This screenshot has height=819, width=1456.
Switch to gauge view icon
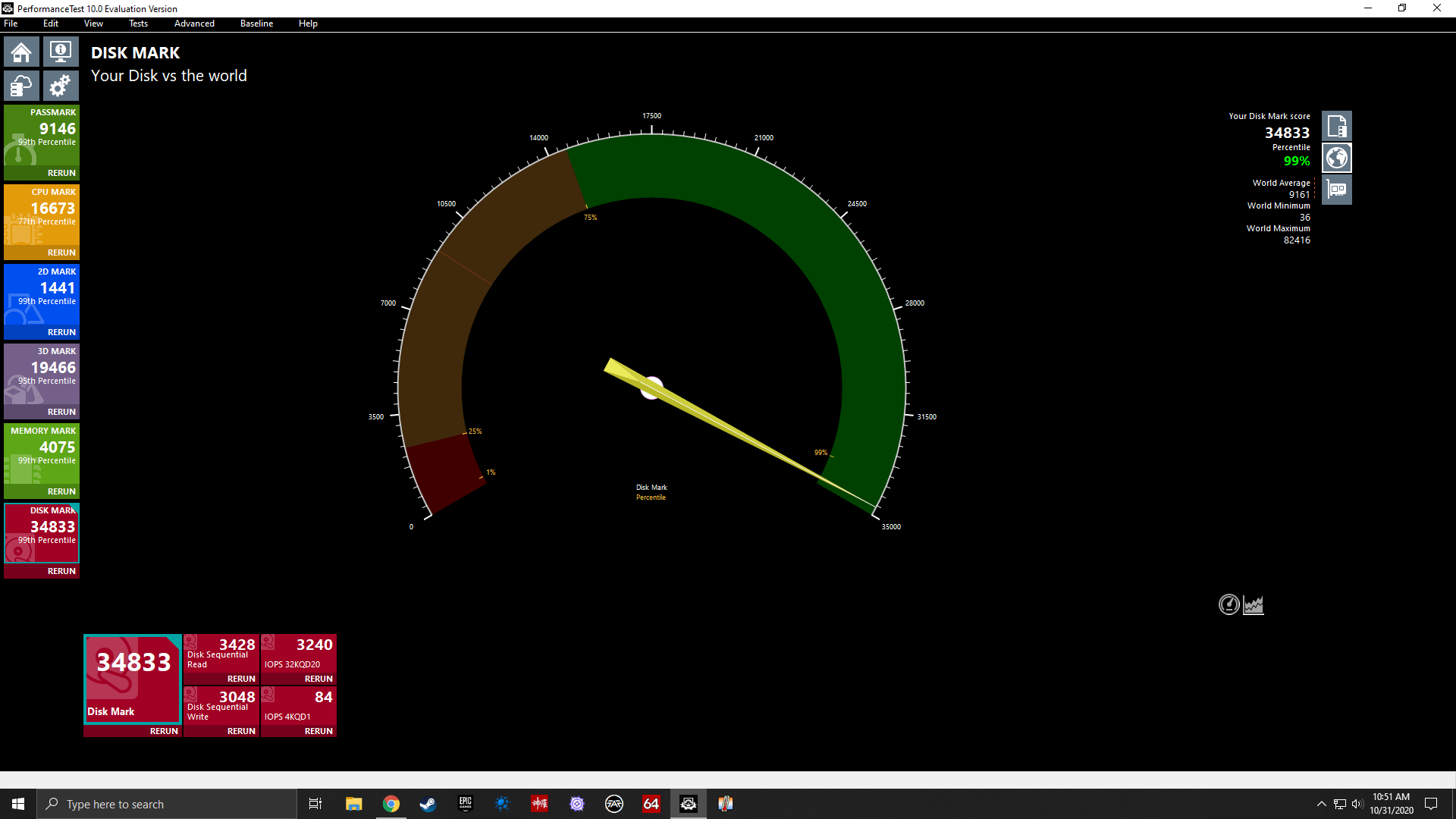pyautogui.click(x=1228, y=604)
